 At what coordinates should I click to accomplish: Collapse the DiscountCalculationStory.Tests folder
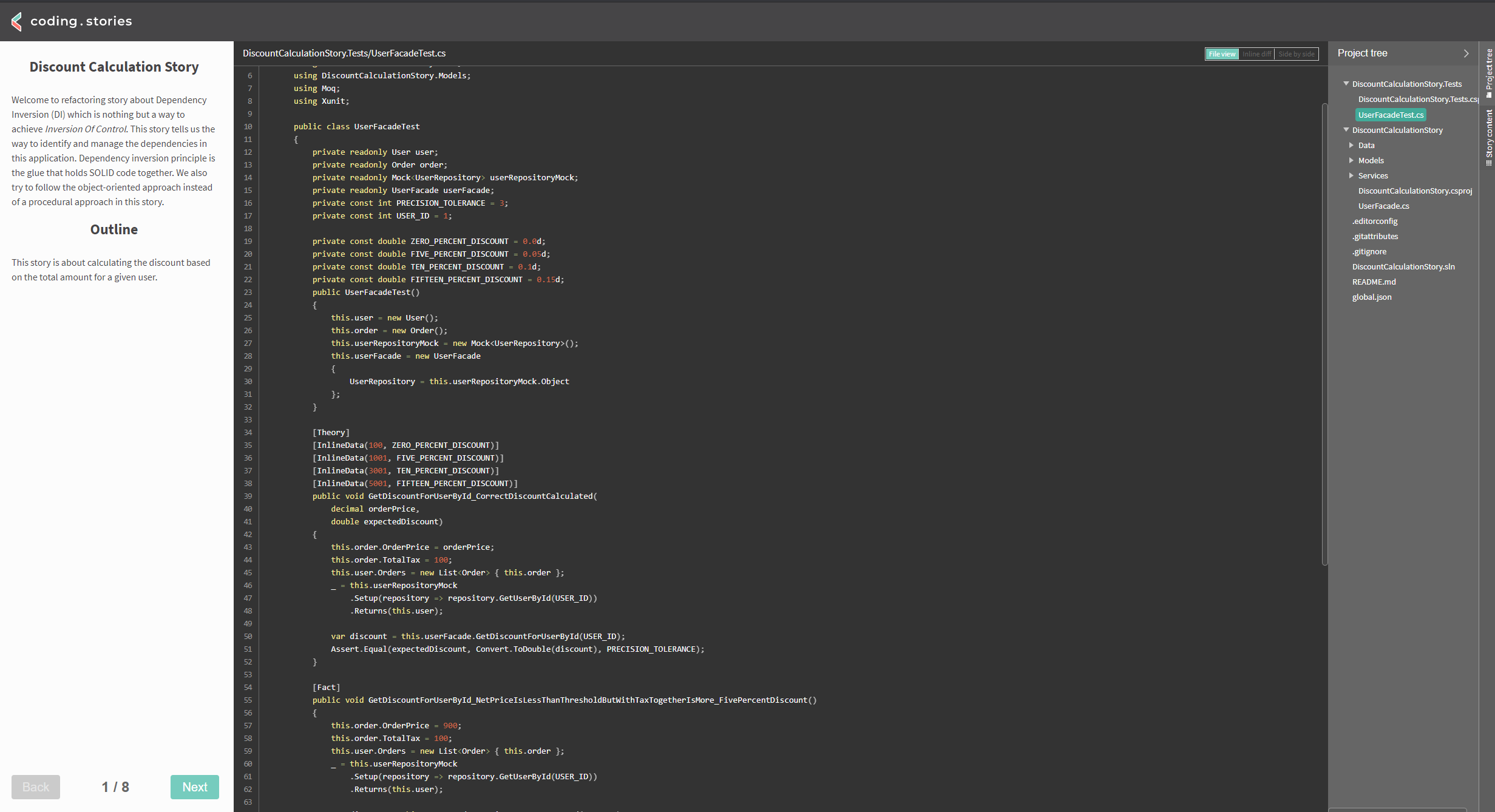pyautogui.click(x=1346, y=84)
